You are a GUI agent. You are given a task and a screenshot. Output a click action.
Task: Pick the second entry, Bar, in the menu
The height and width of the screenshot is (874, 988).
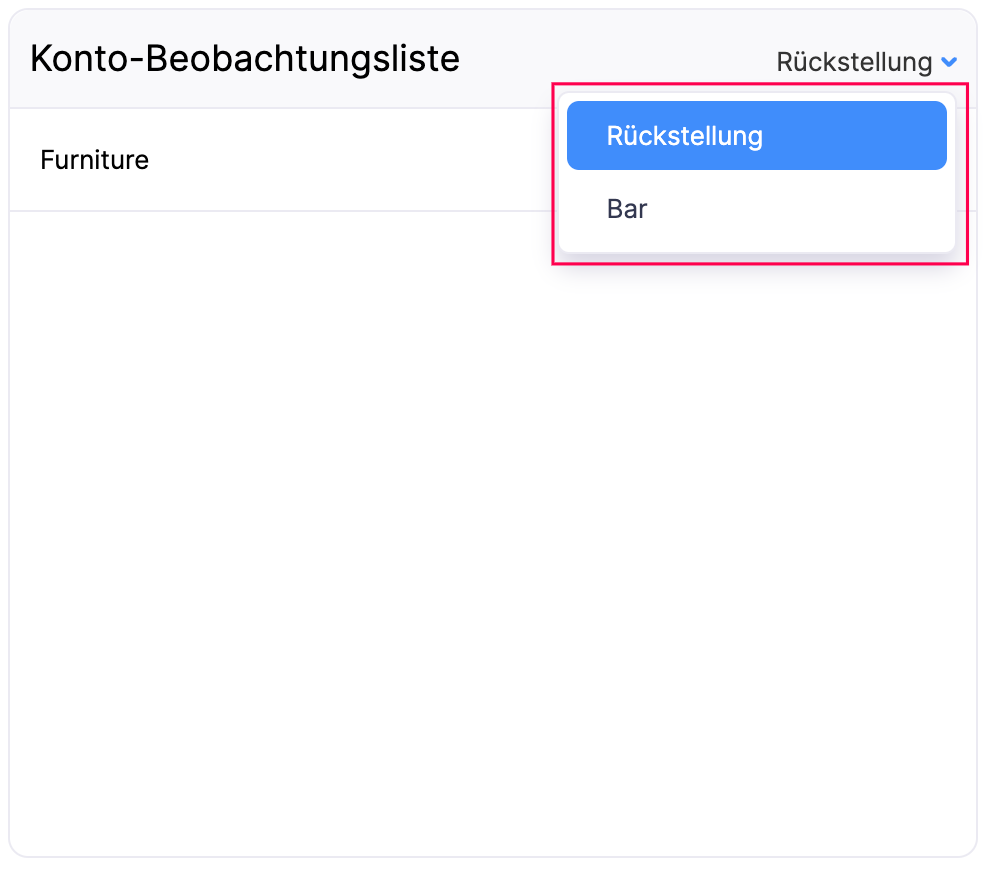(x=627, y=209)
